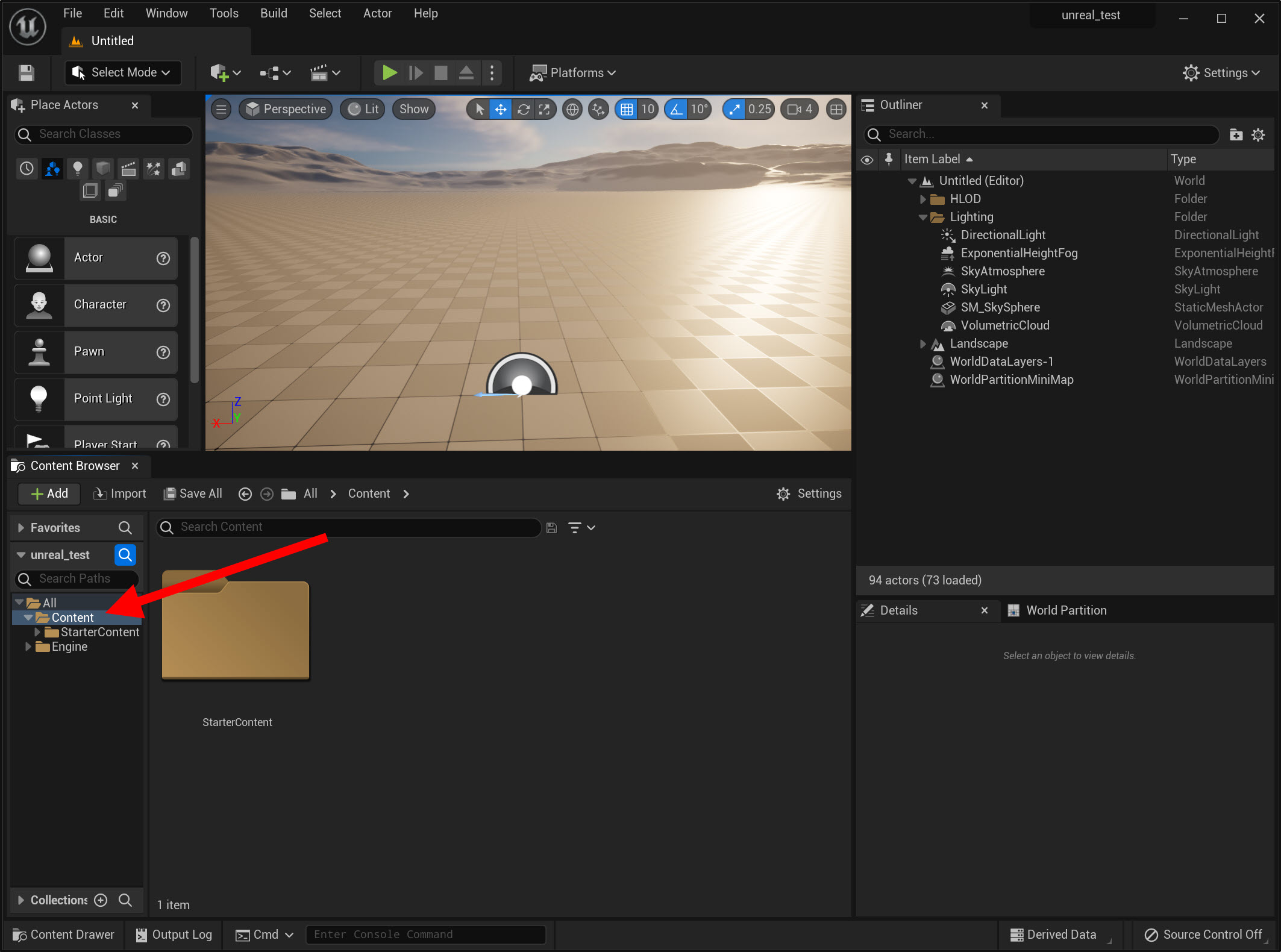Expand the Landscape item in Outliner
The width and height of the screenshot is (1281, 952).
point(922,343)
